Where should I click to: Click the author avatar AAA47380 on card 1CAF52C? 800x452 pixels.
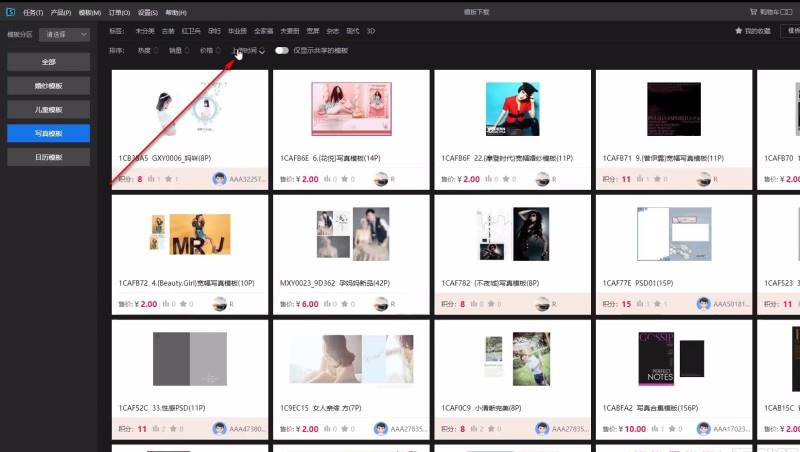pyautogui.click(x=219, y=429)
